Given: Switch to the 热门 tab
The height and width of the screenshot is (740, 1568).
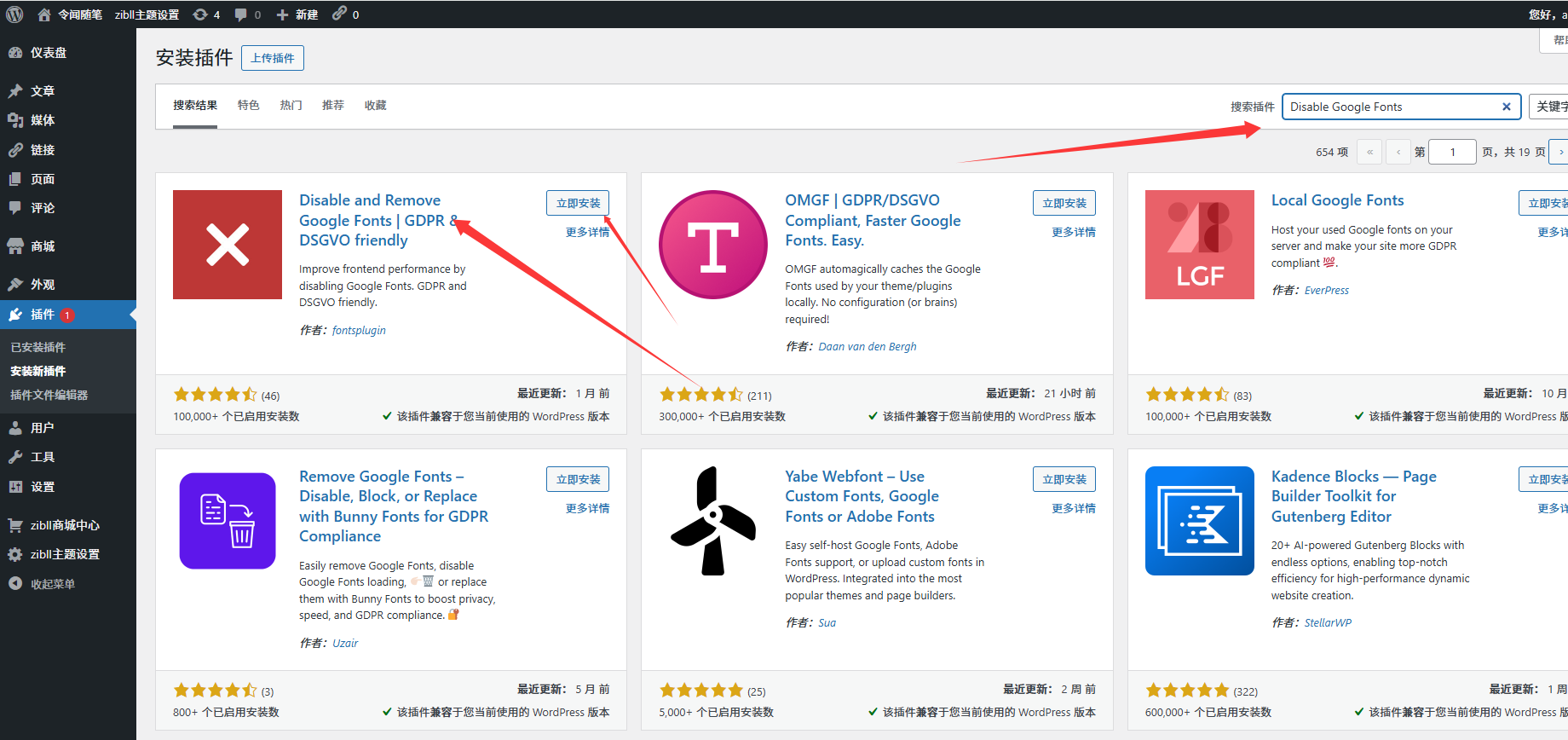Looking at the screenshot, I should coord(291,106).
